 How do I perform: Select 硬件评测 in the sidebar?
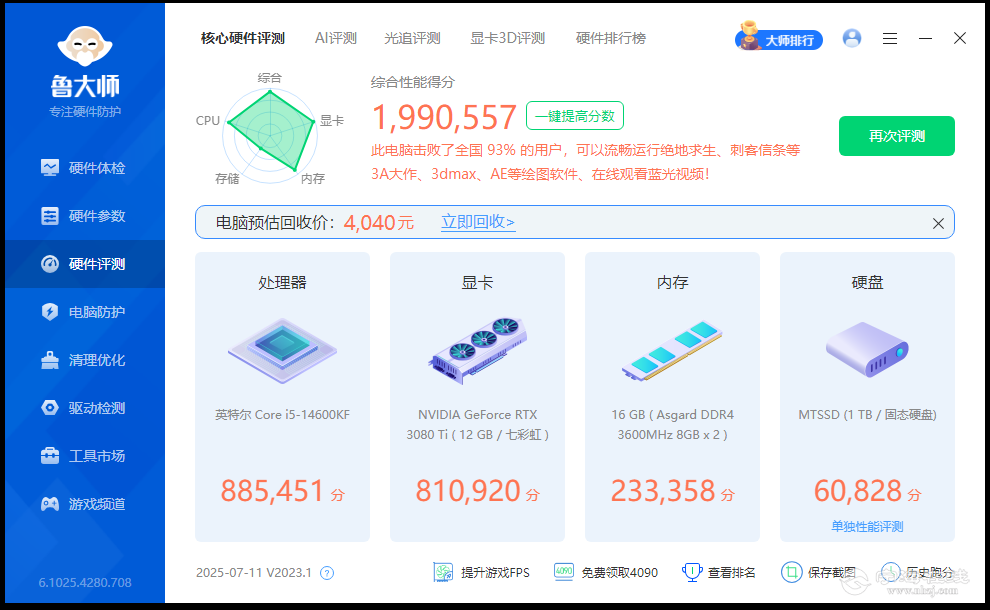point(85,264)
